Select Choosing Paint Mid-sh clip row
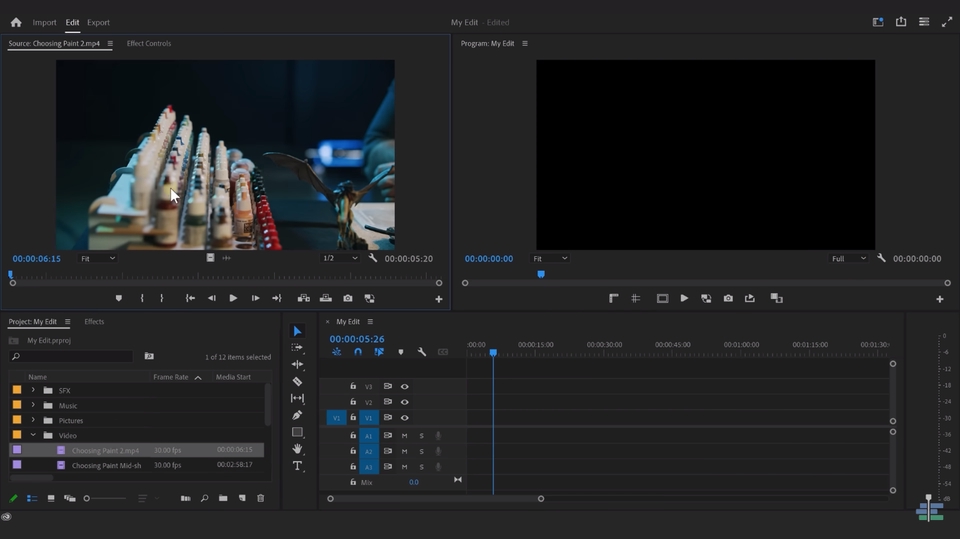This screenshot has height=539, width=960. (137, 466)
